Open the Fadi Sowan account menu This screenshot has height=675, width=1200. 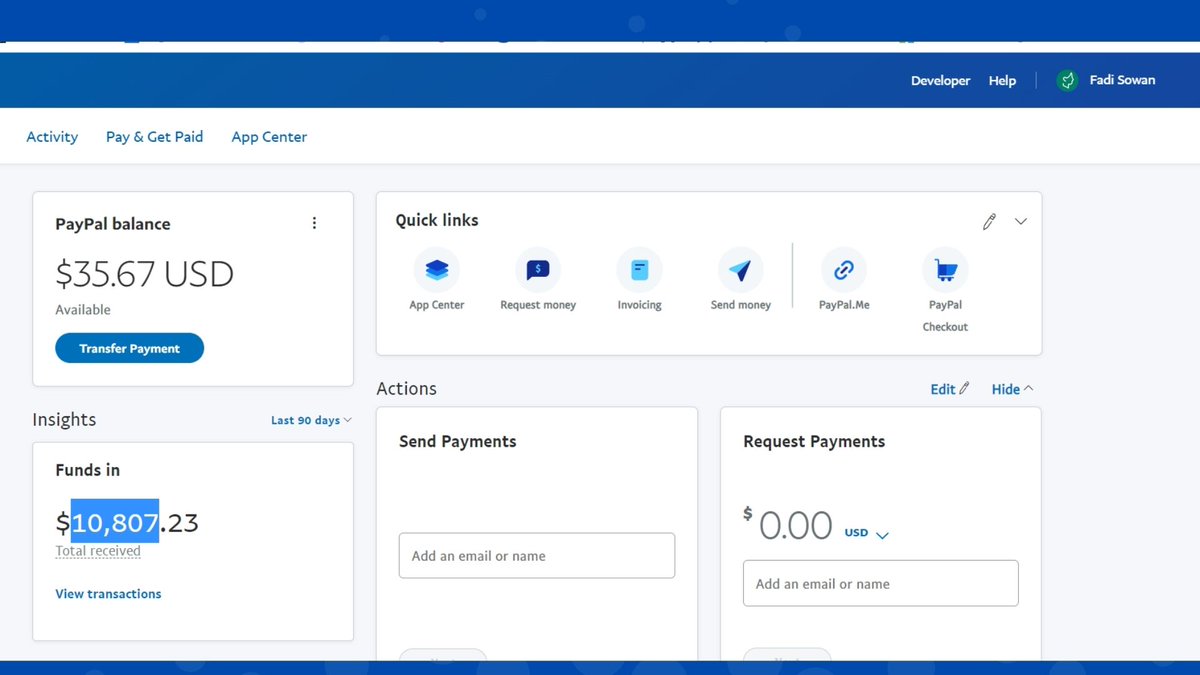[1122, 80]
